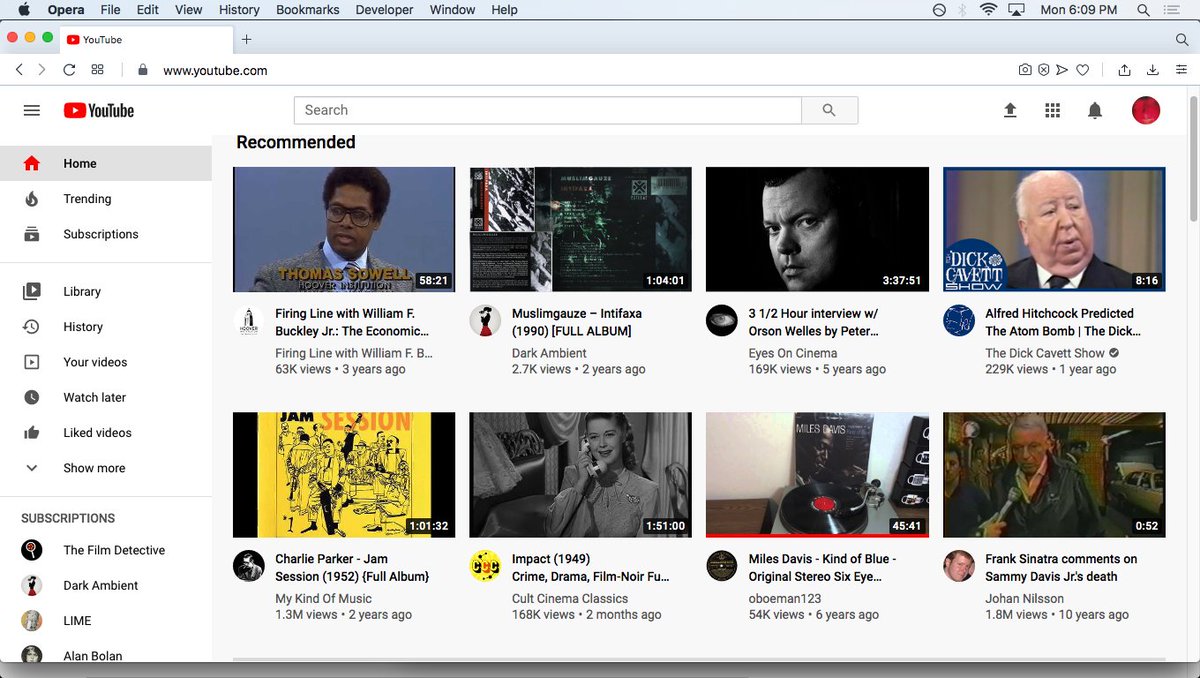Open Your videos in sidebar
The image size is (1200, 678).
pos(106,362)
